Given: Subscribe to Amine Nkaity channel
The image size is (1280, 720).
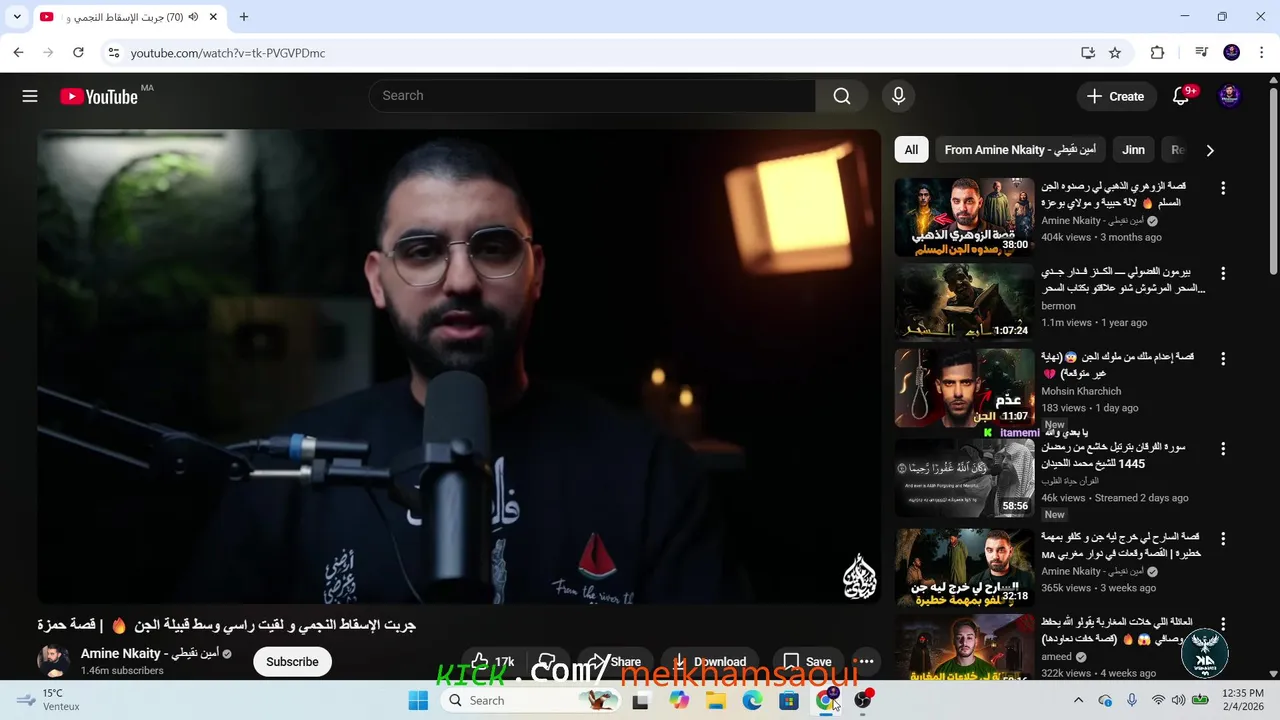Looking at the screenshot, I should 292,662.
